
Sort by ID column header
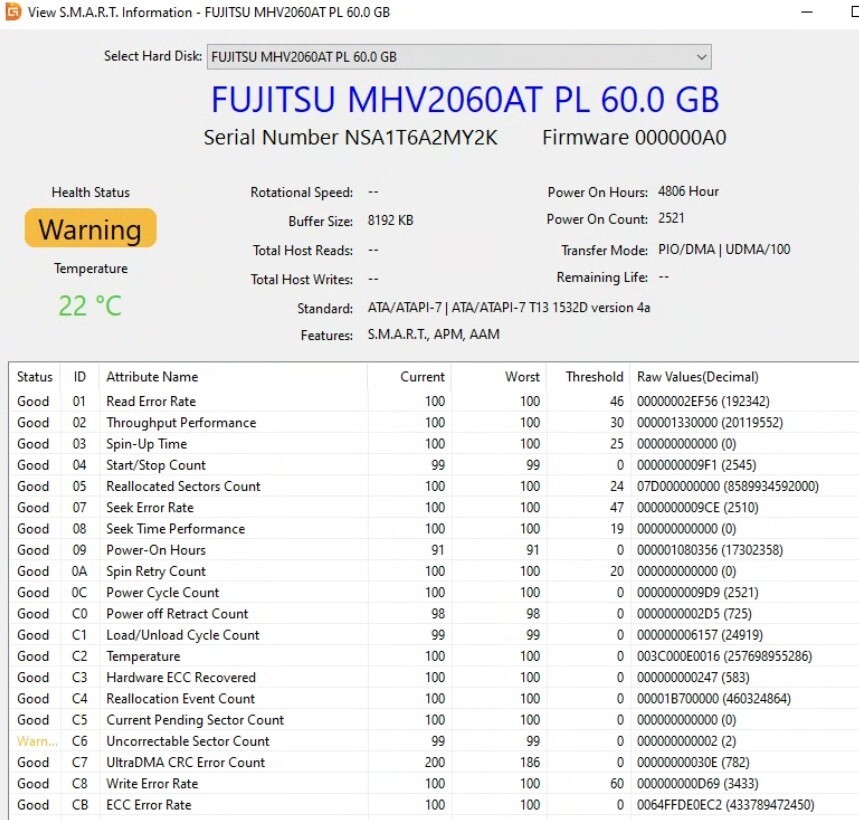coord(79,377)
